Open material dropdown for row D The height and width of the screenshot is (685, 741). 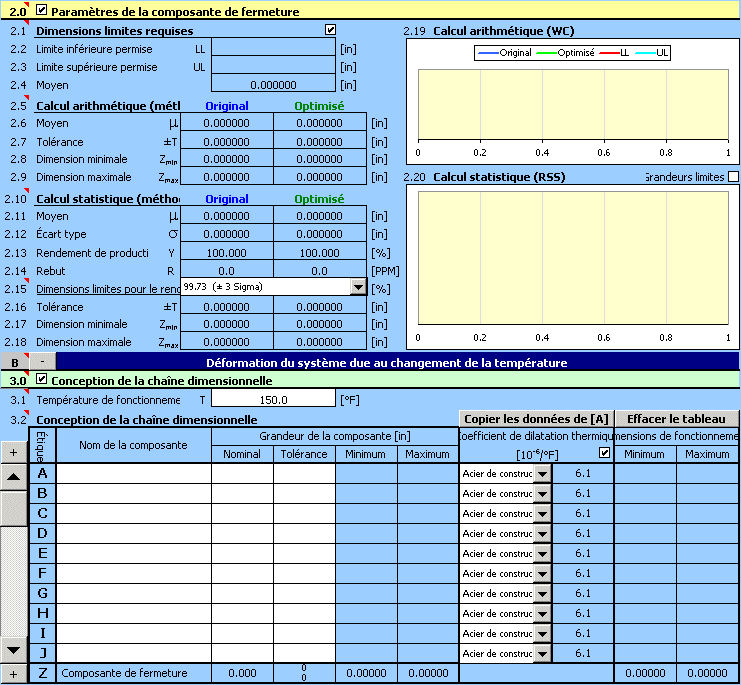(543, 533)
